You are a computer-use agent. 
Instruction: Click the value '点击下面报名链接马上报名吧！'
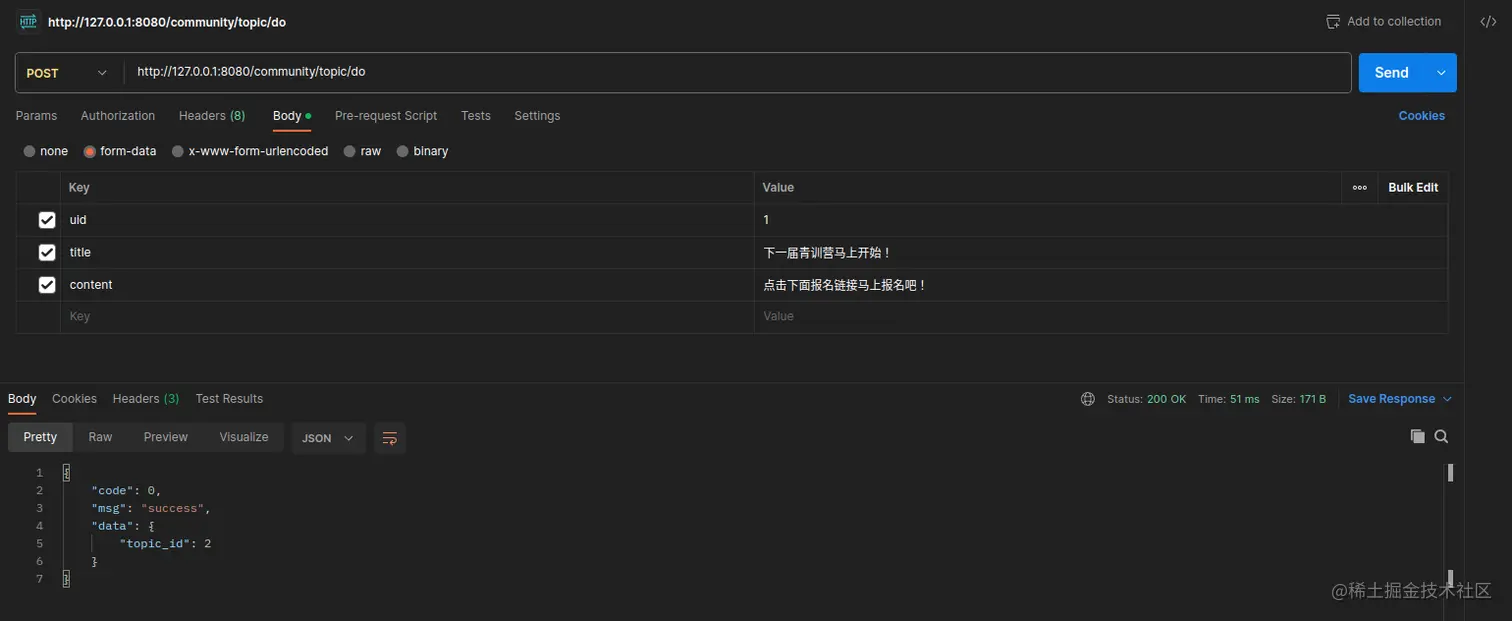pos(845,285)
